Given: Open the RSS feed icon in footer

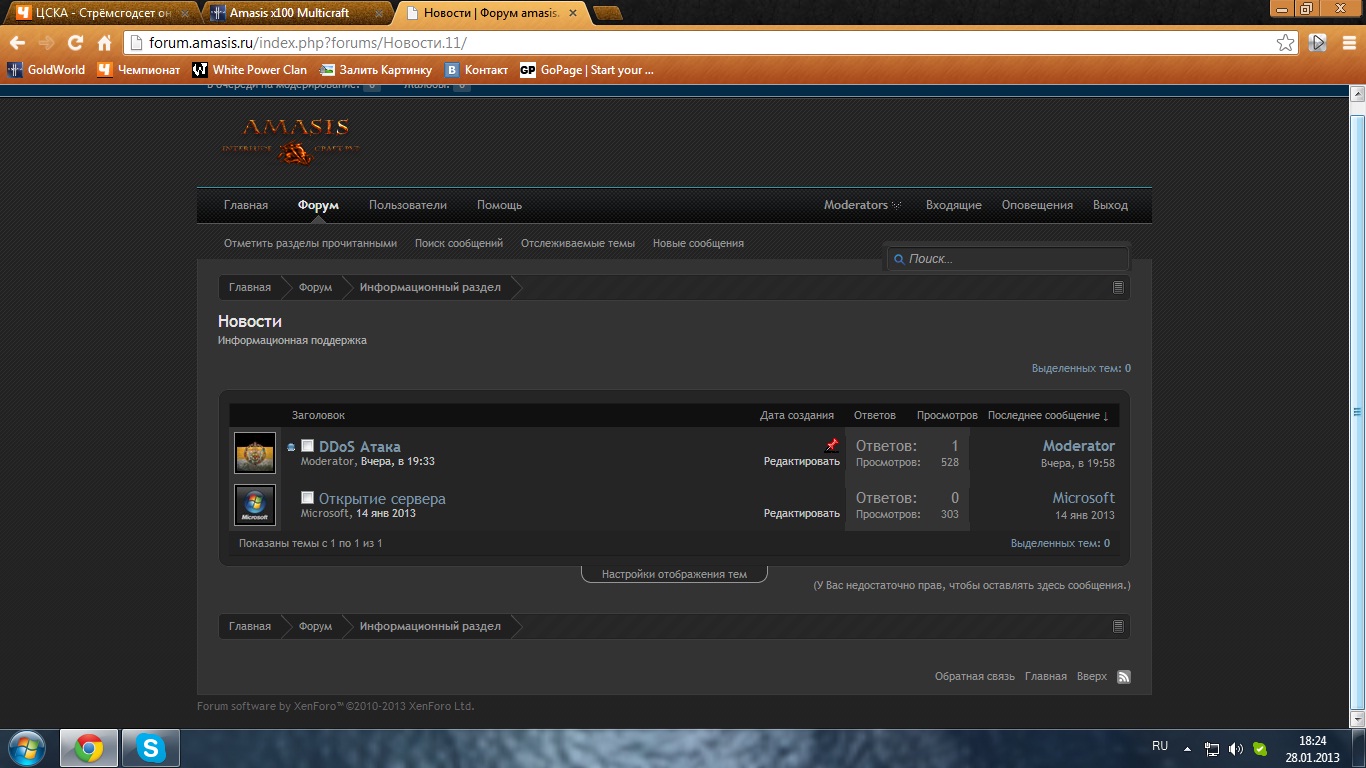Looking at the screenshot, I should [x=1124, y=677].
